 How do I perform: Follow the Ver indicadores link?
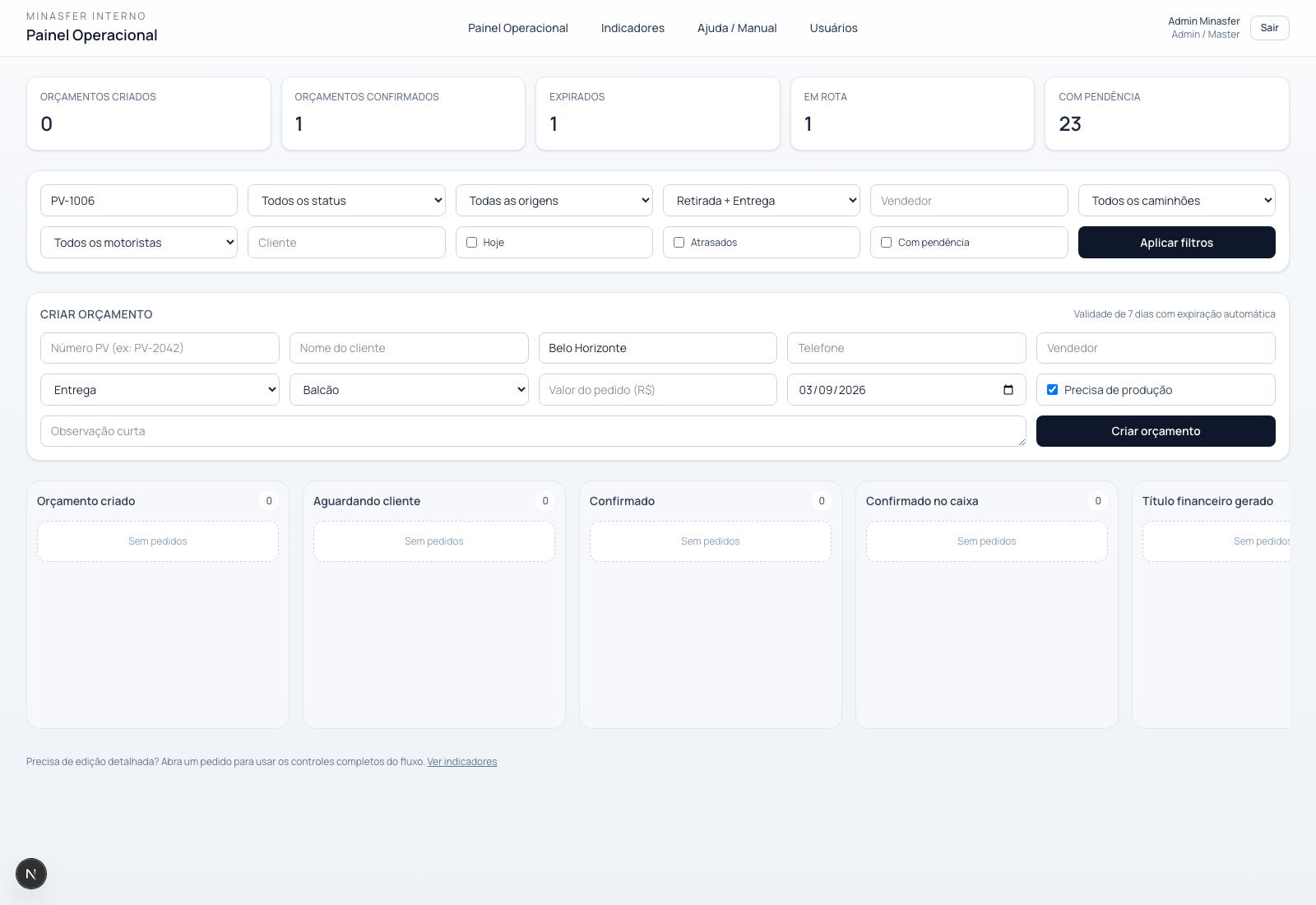[462, 762]
